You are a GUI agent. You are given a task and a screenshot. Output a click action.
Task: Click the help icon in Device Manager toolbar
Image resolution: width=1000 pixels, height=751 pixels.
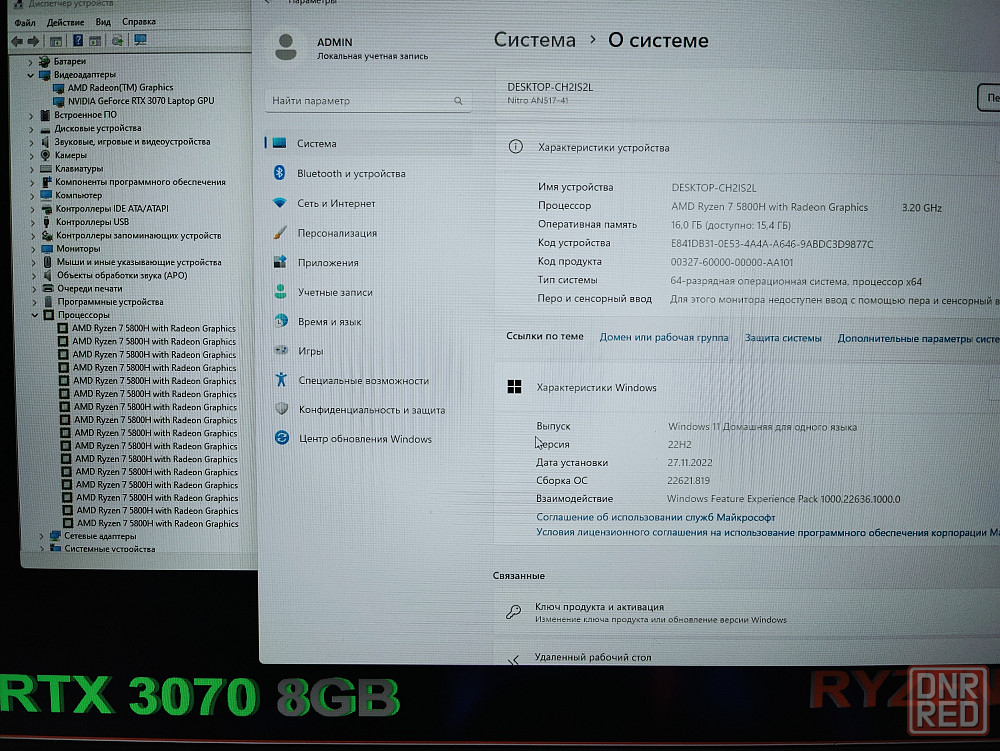[78, 41]
